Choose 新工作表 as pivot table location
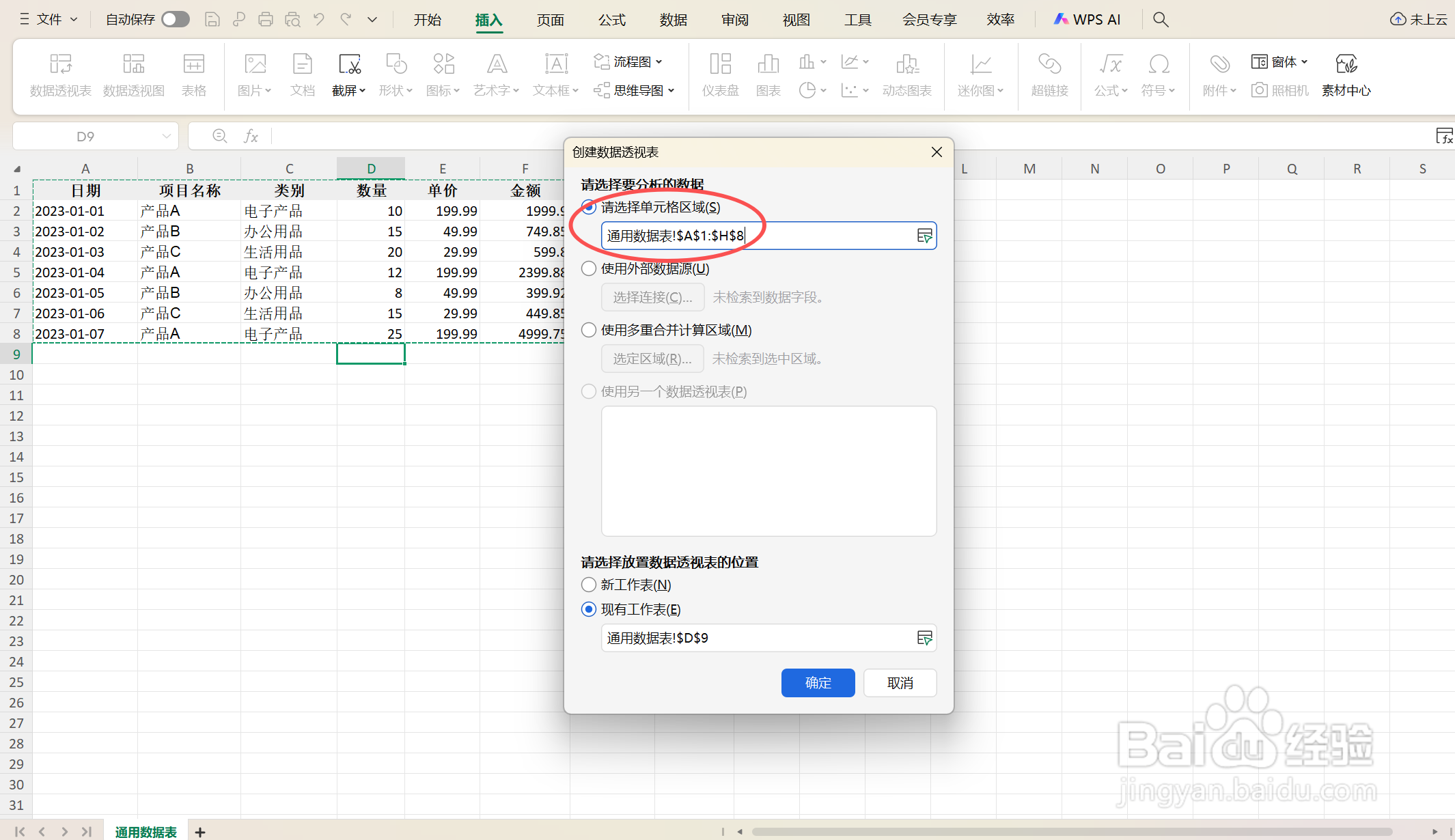Viewport: 1455px width, 840px height. tap(588, 585)
